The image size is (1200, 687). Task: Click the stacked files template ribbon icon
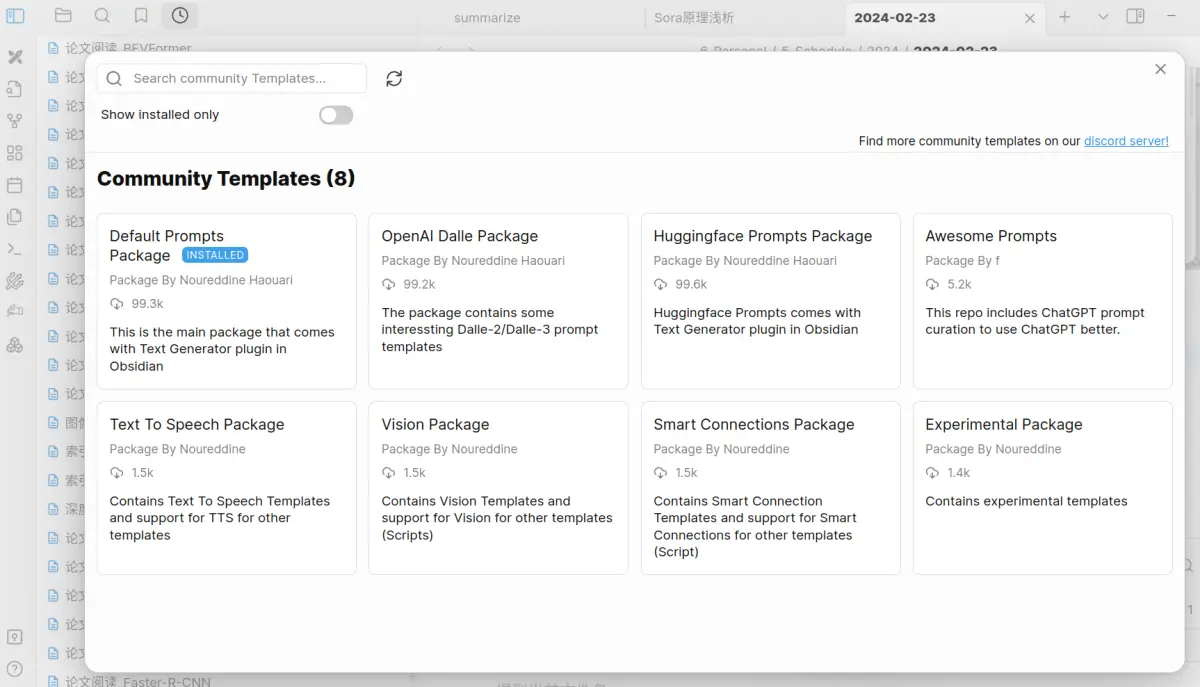[x=15, y=217]
